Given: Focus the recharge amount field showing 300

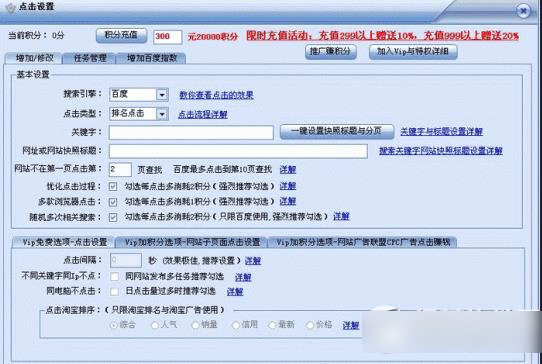Looking at the screenshot, I should point(167,37).
